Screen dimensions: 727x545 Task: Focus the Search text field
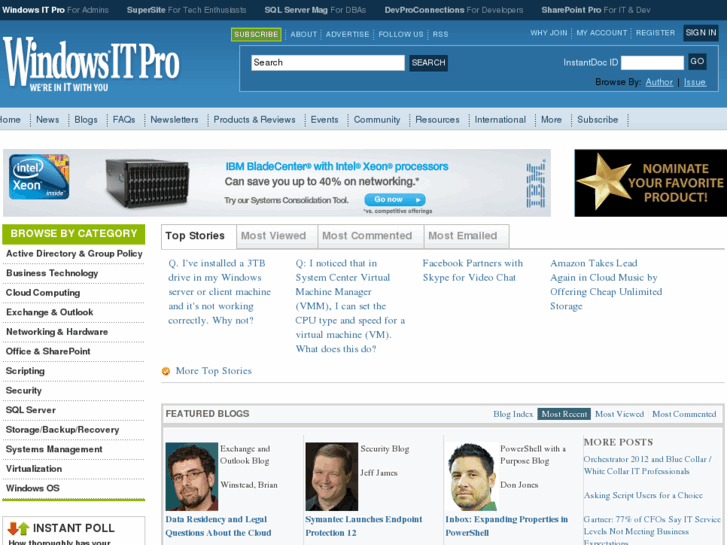click(328, 63)
